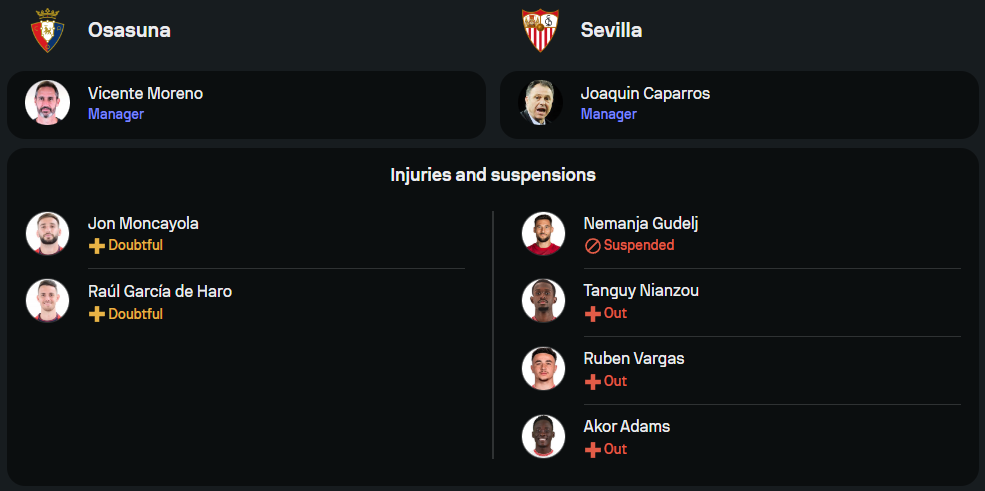Open the Sevilla team name link
The width and height of the screenshot is (985, 491).
click(x=611, y=30)
